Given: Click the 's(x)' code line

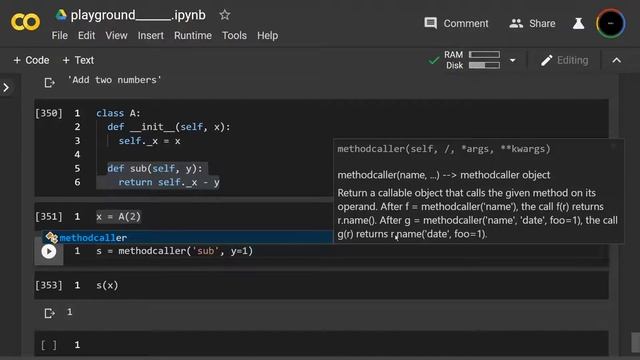Looking at the screenshot, I should coord(107,285).
